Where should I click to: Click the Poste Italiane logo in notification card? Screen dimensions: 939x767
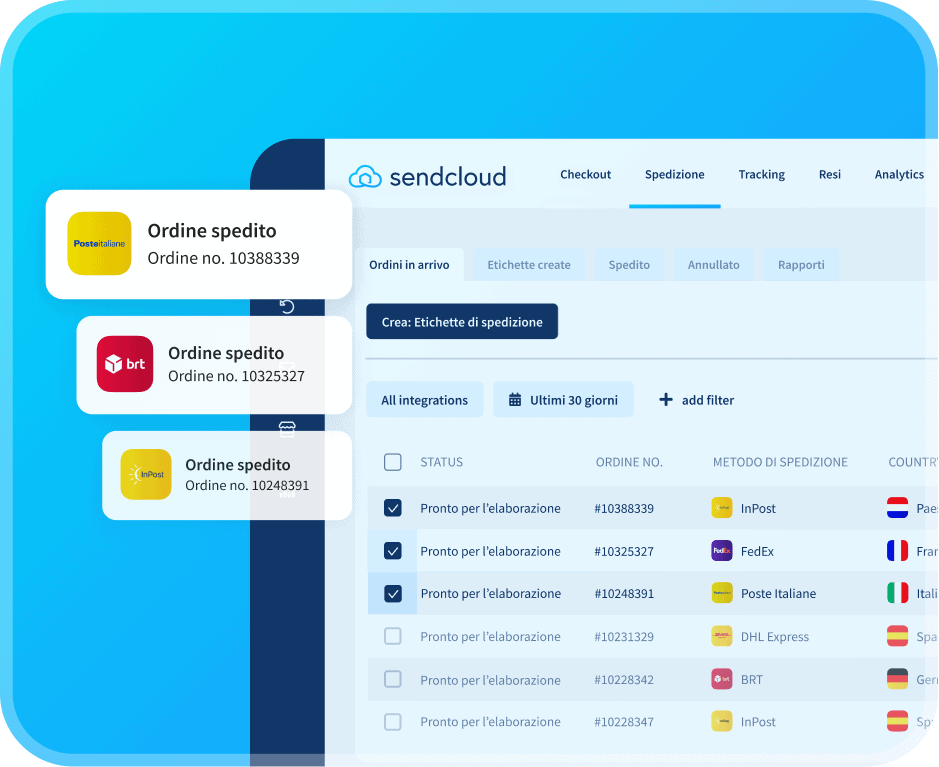pos(99,243)
